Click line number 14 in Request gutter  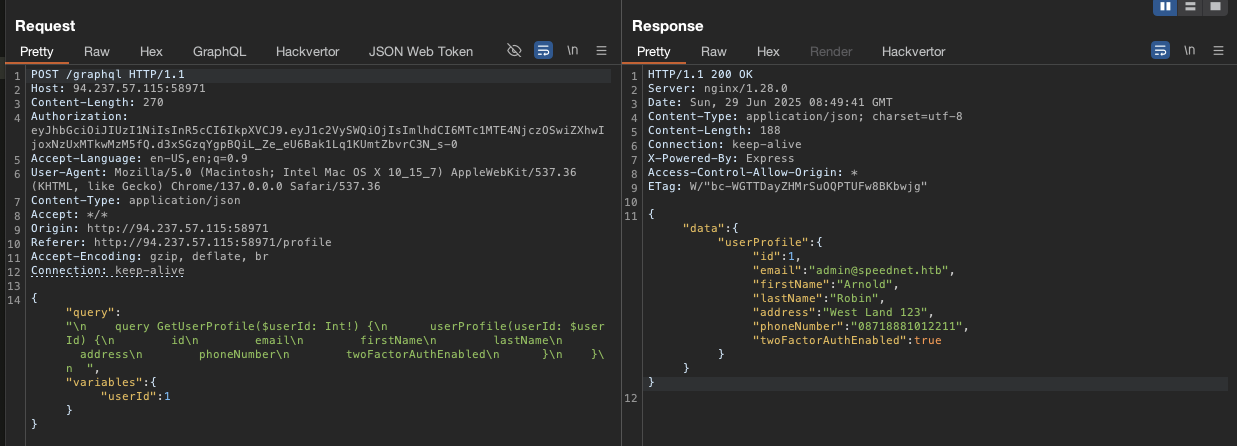click(12, 299)
